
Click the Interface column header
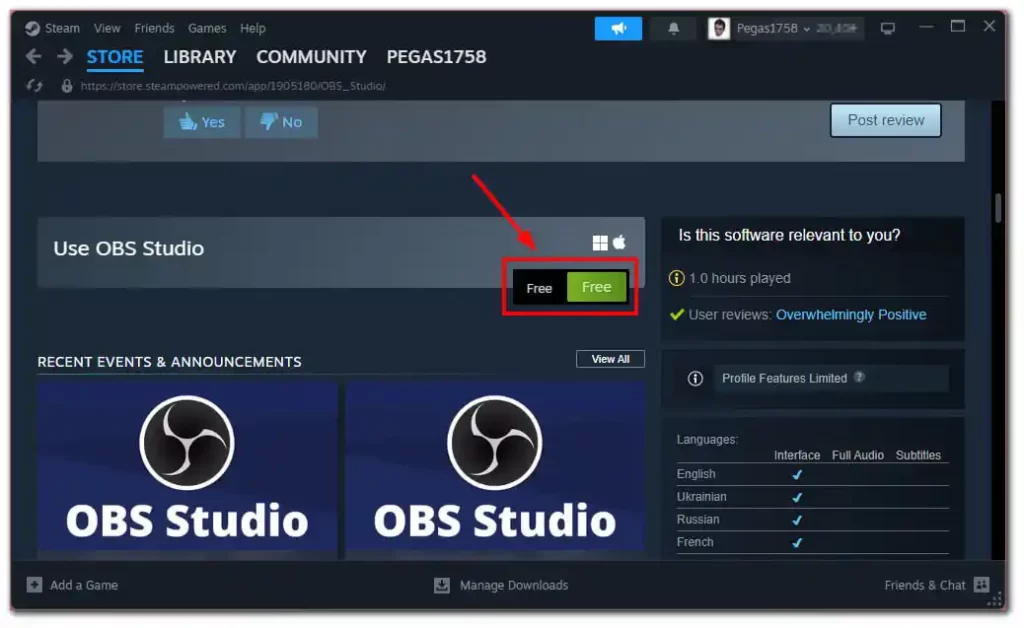point(797,455)
